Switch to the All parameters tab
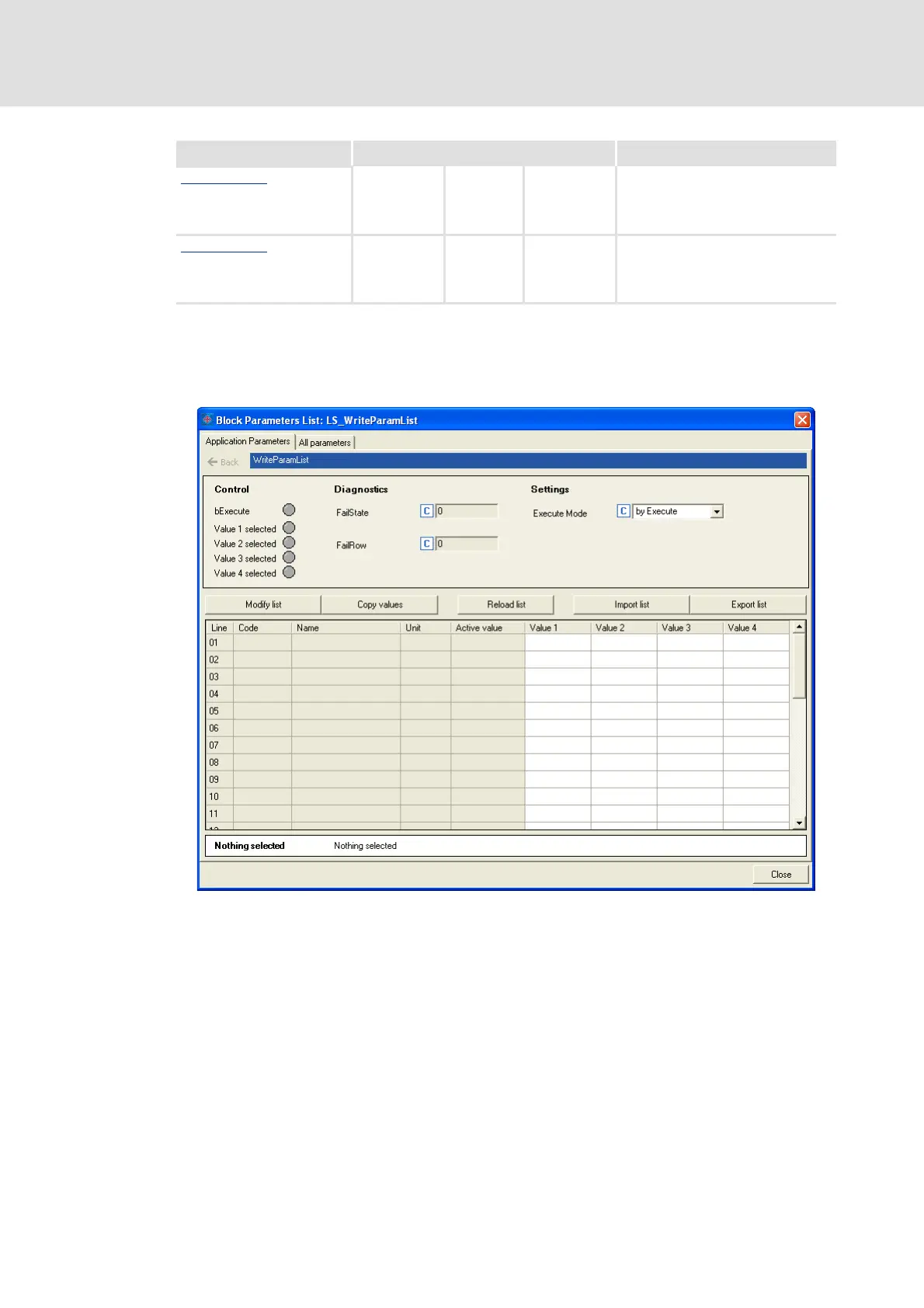The height and width of the screenshot is (1308, 924). click(x=325, y=443)
